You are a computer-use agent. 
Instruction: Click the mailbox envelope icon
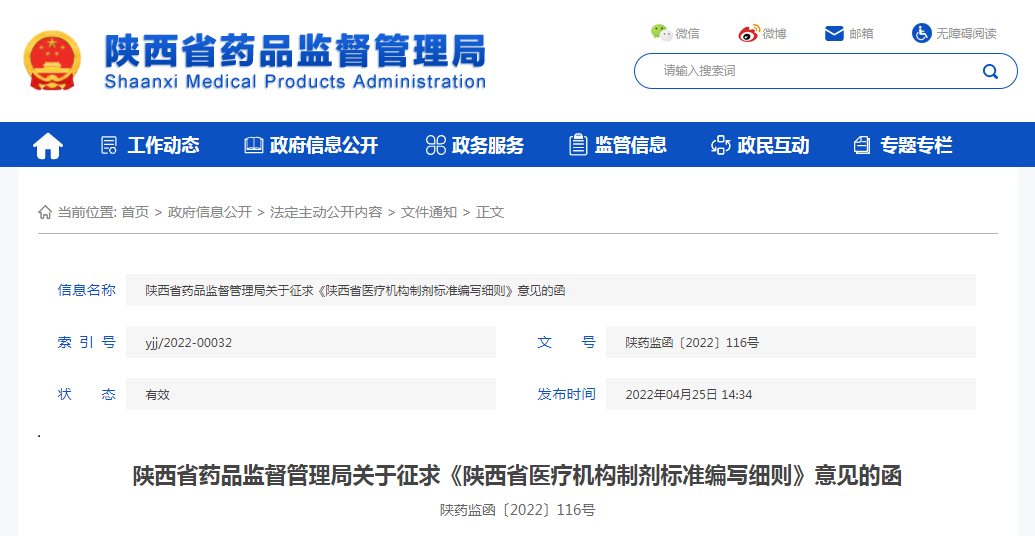pos(834,33)
